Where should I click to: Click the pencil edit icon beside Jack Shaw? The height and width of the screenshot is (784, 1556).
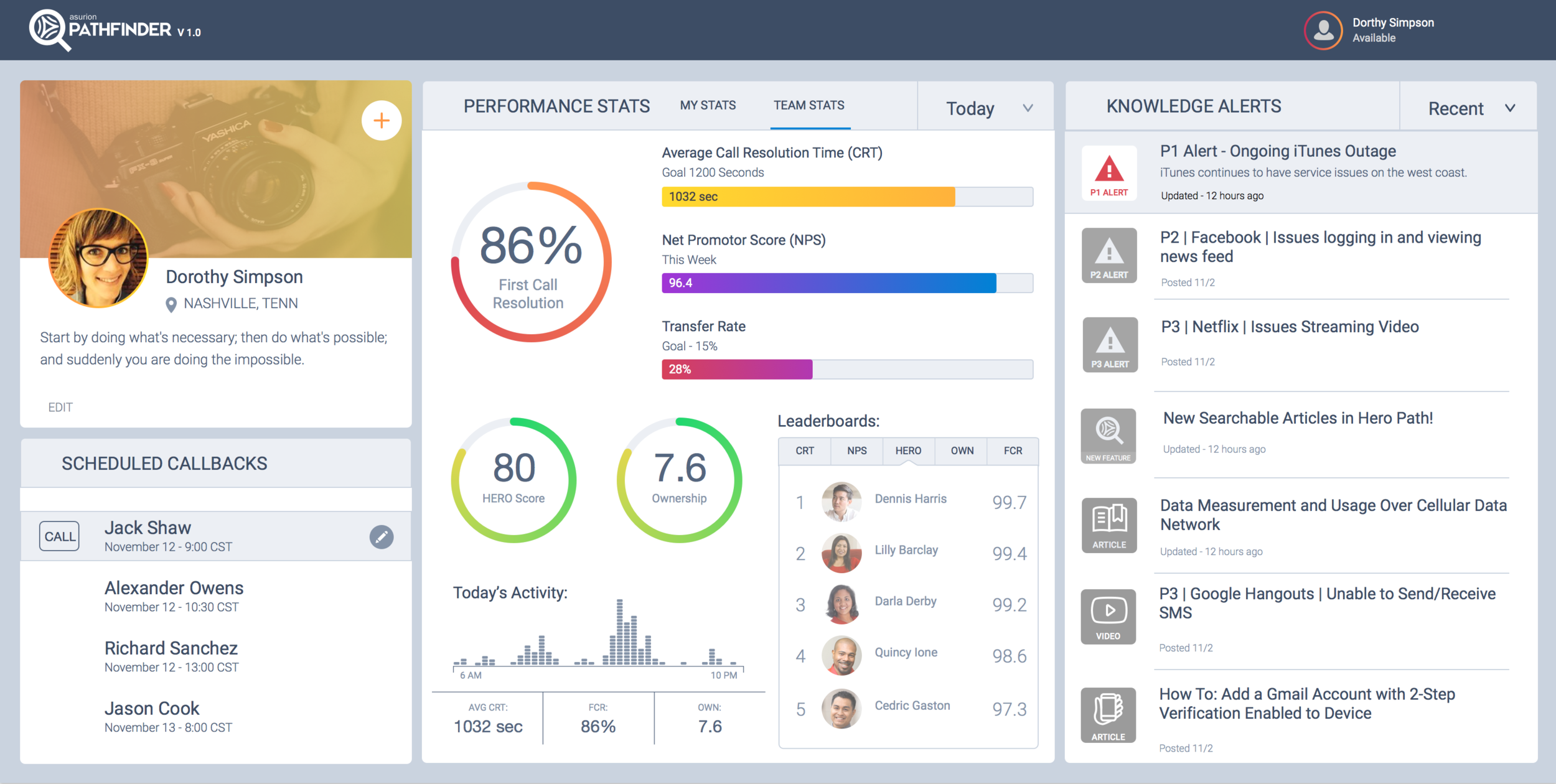coord(381,536)
